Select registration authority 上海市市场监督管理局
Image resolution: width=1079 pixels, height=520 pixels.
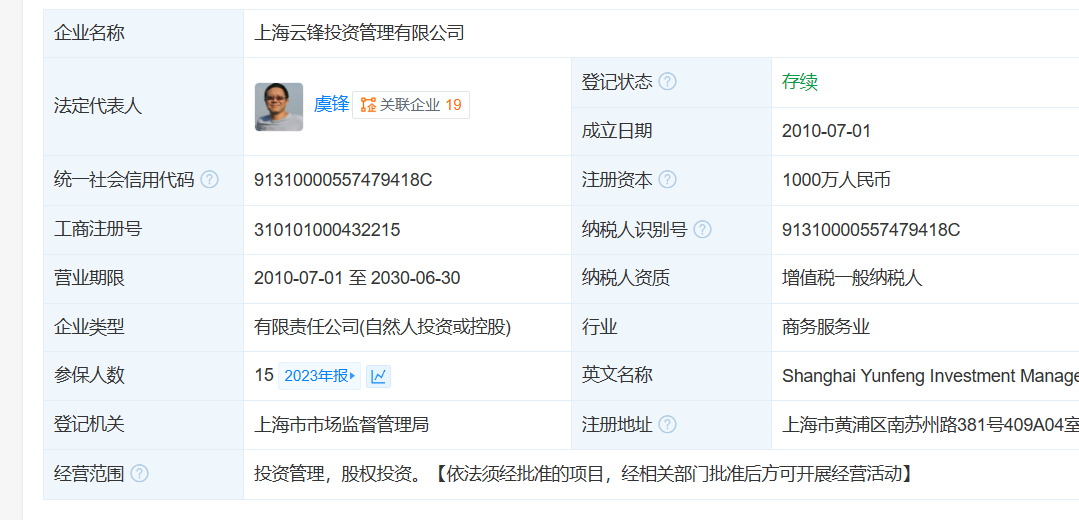[x=341, y=424]
